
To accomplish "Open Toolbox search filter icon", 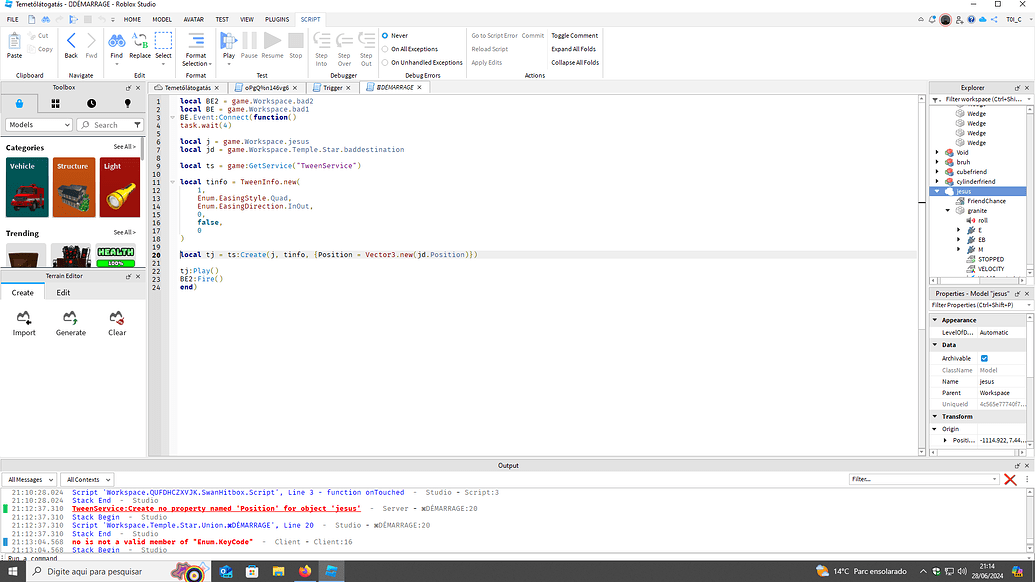I will click(137, 125).
